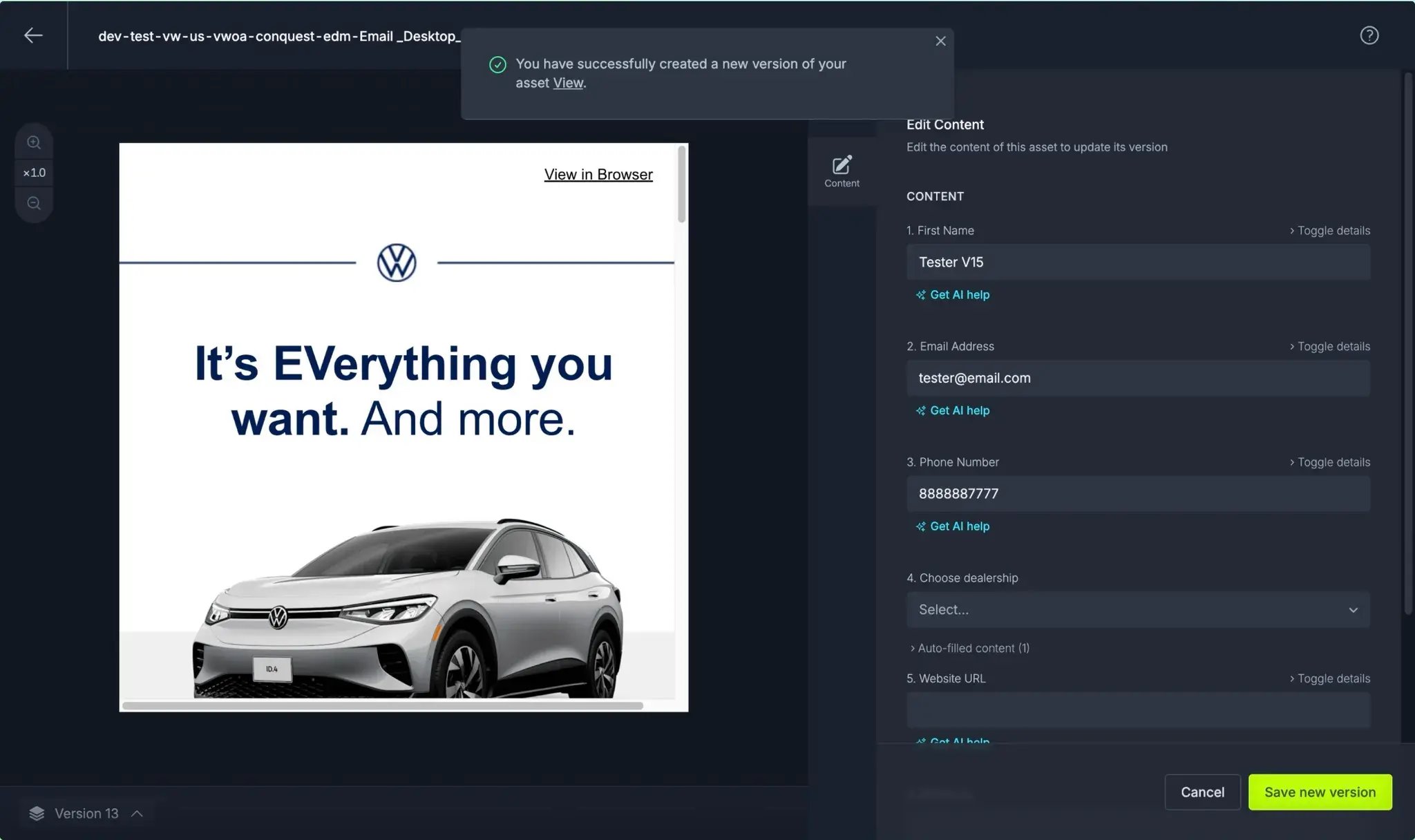Expand the Auto-filled content section
Screen dimensions: 1415x840
coord(969,648)
